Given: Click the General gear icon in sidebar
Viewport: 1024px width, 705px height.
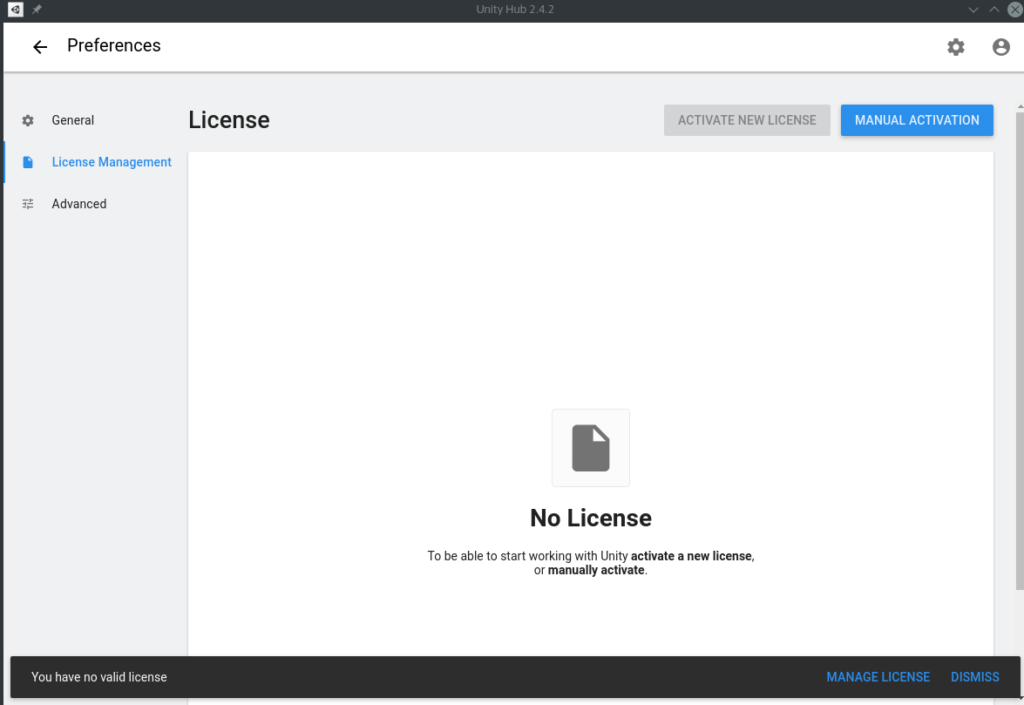Looking at the screenshot, I should [x=27, y=120].
